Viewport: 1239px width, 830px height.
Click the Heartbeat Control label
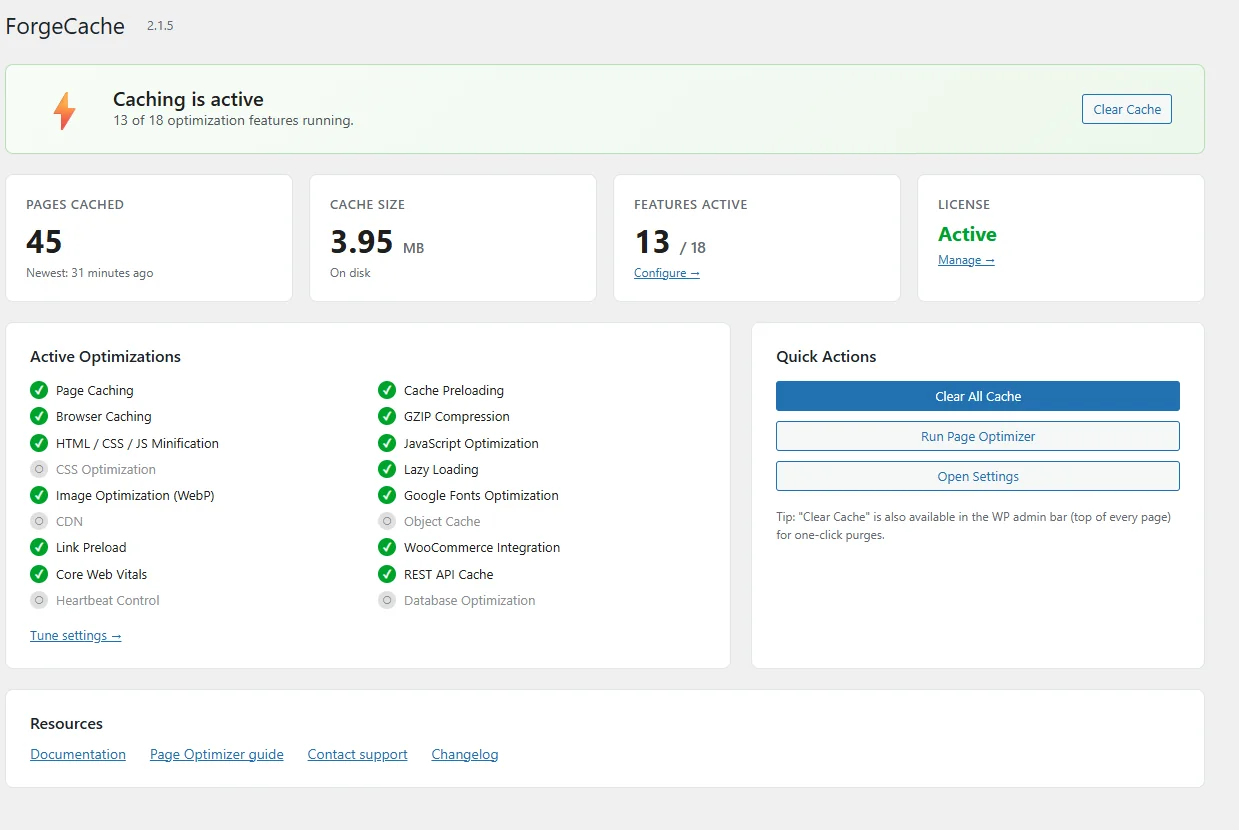pyautogui.click(x=108, y=600)
